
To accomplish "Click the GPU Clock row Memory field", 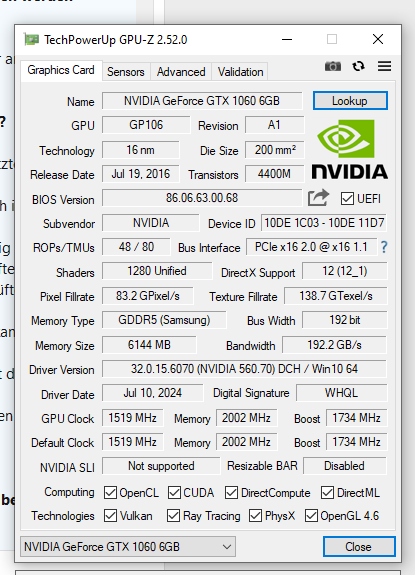I will [x=246, y=418].
